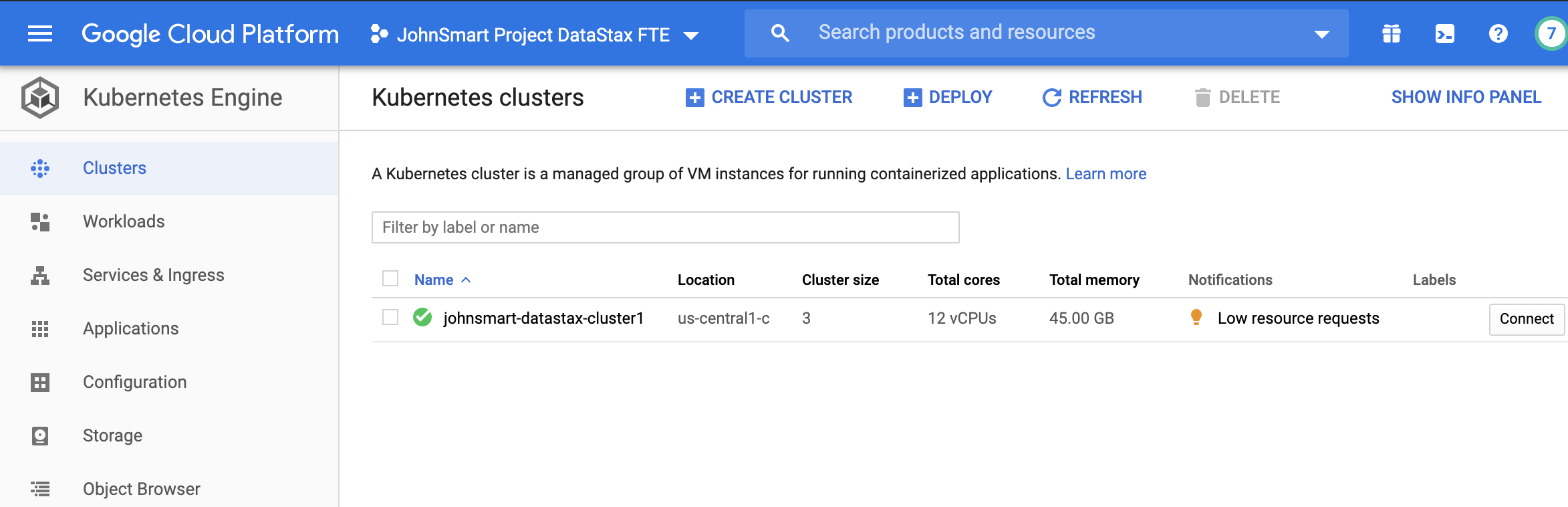Click the plus icon beside CREATE CLUSTER
This screenshot has height=507, width=1568.
click(695, 98)
